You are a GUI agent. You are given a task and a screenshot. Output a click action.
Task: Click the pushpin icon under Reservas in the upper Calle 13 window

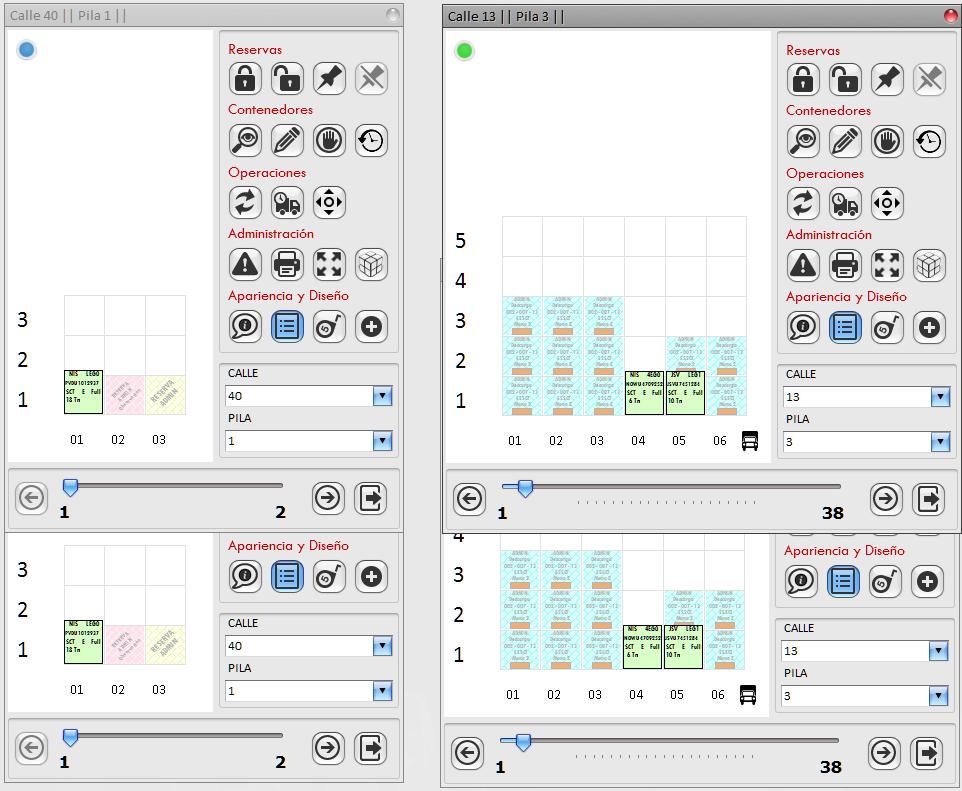[887, 80]
